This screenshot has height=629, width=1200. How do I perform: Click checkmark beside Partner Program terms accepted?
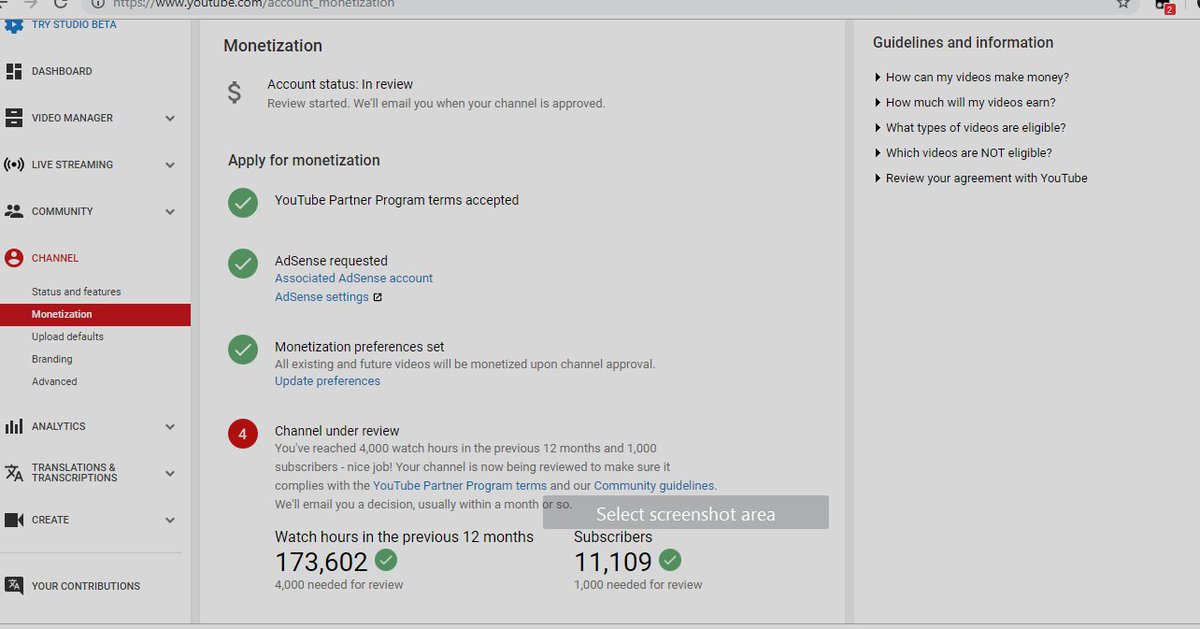[243, 202]
